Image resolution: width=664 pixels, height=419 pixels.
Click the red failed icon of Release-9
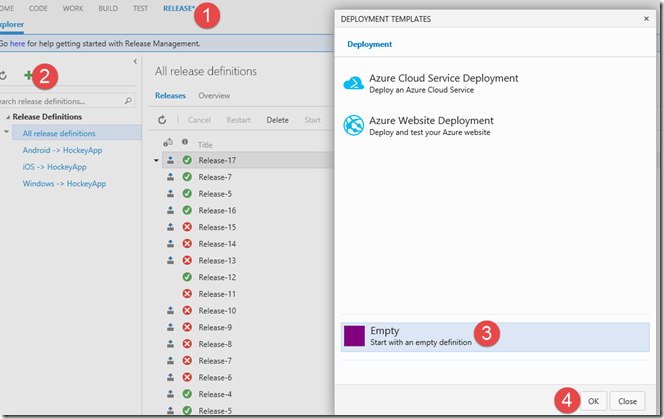pyautogui.click(x=187, y=327)
